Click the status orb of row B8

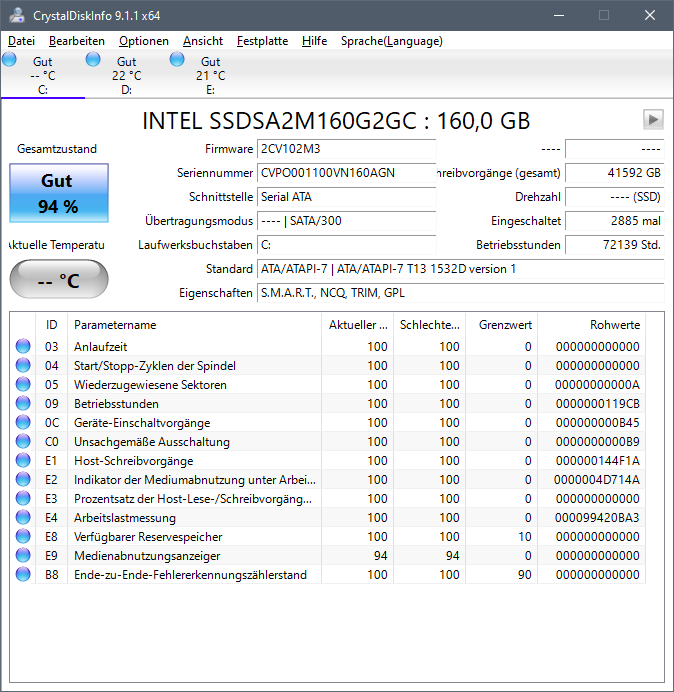pyautogui.click(x=23, y=574)
